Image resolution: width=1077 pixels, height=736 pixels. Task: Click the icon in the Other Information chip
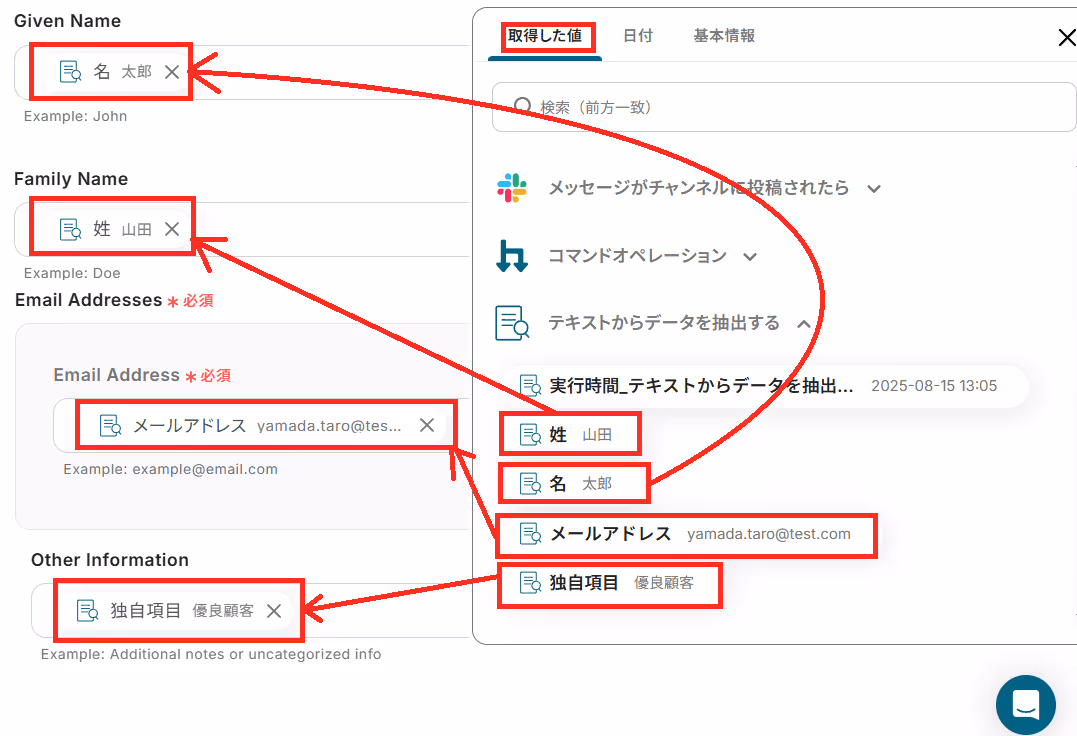coord(87,610)
